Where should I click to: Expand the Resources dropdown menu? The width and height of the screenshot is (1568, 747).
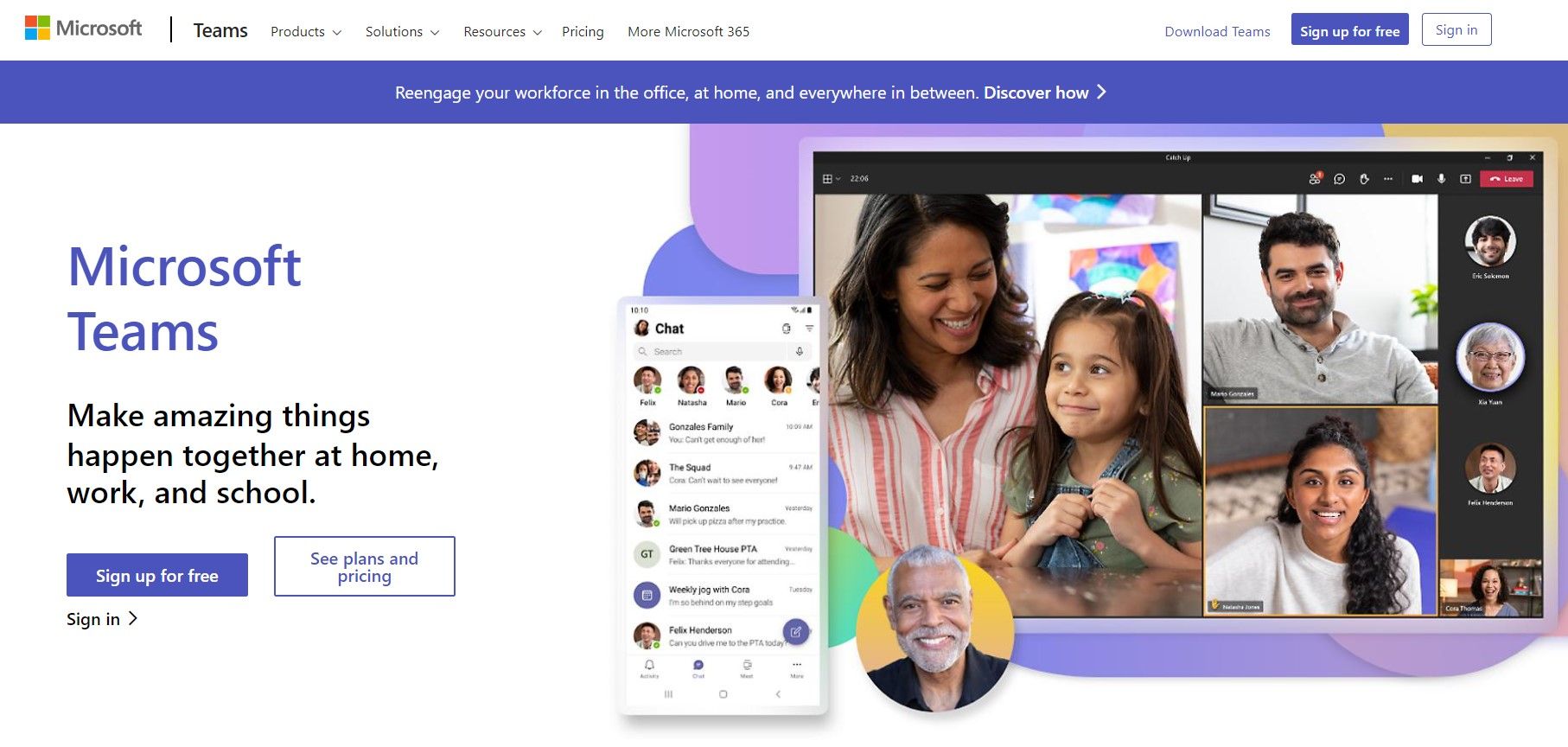click(x=502, y=31)
